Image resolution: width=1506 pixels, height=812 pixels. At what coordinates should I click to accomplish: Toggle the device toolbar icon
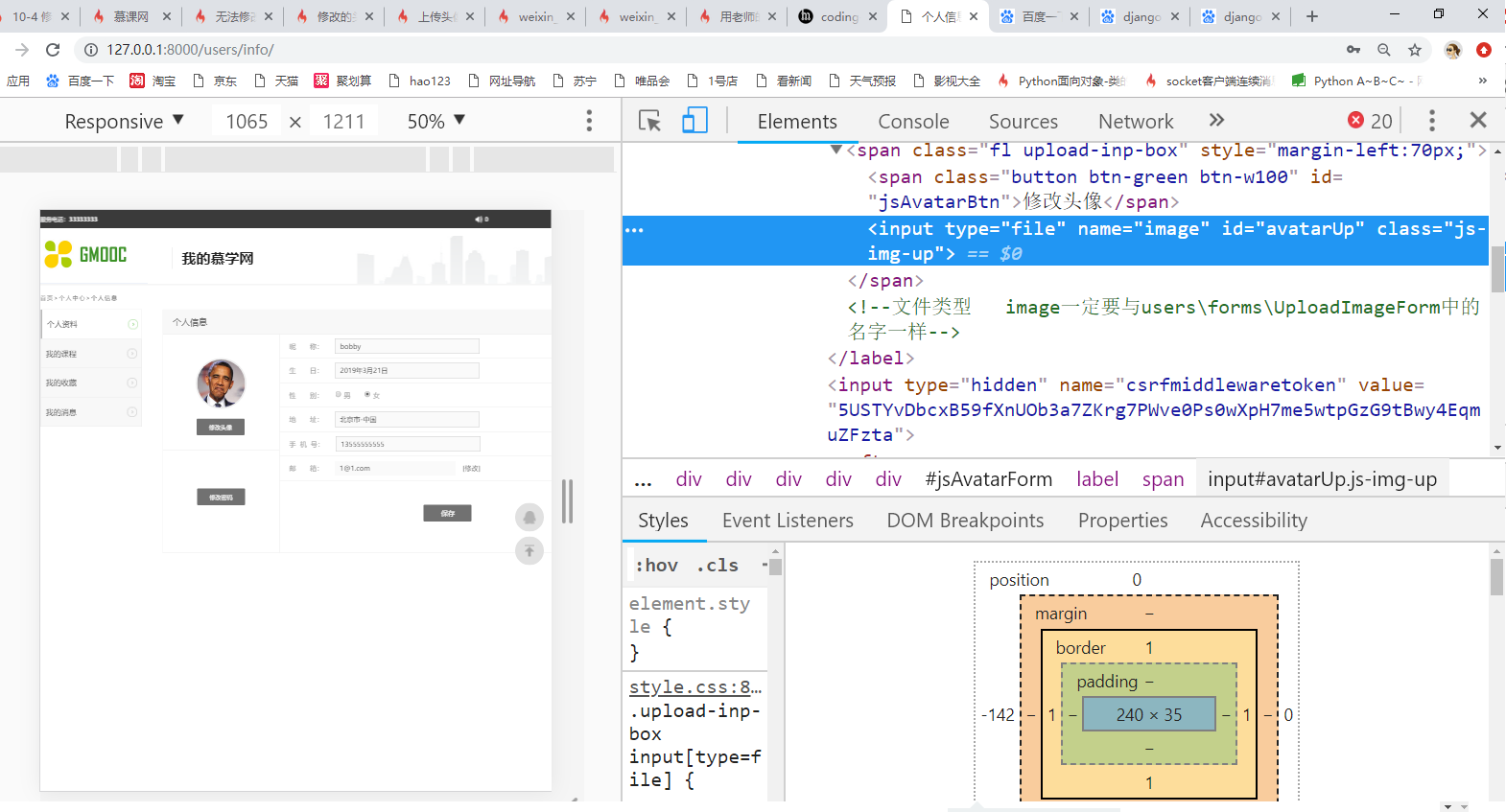(x=694, y=121)
